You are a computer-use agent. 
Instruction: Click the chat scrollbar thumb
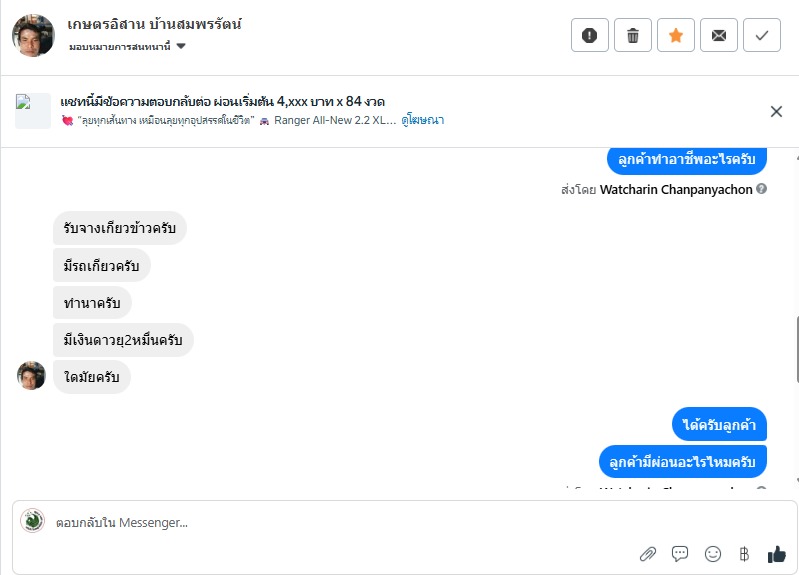(796, 350)
